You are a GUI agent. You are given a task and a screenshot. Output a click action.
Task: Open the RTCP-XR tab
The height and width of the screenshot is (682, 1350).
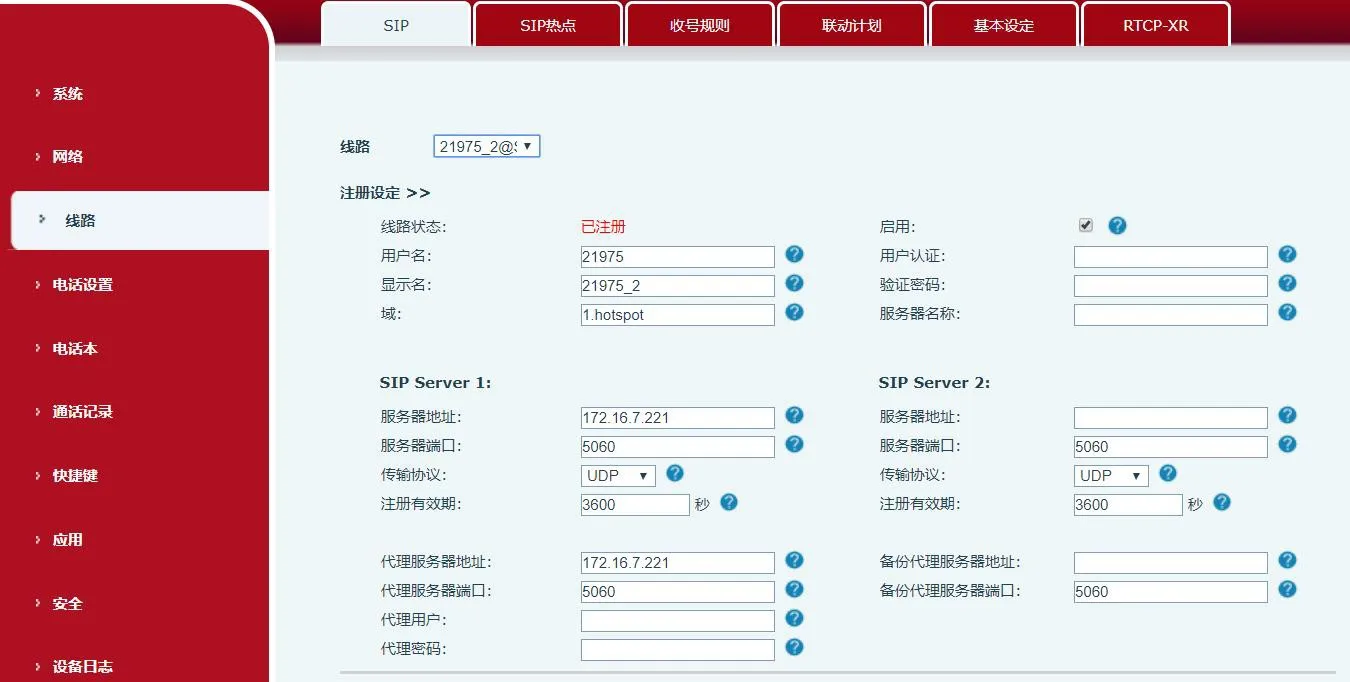tap(1156, 24)
